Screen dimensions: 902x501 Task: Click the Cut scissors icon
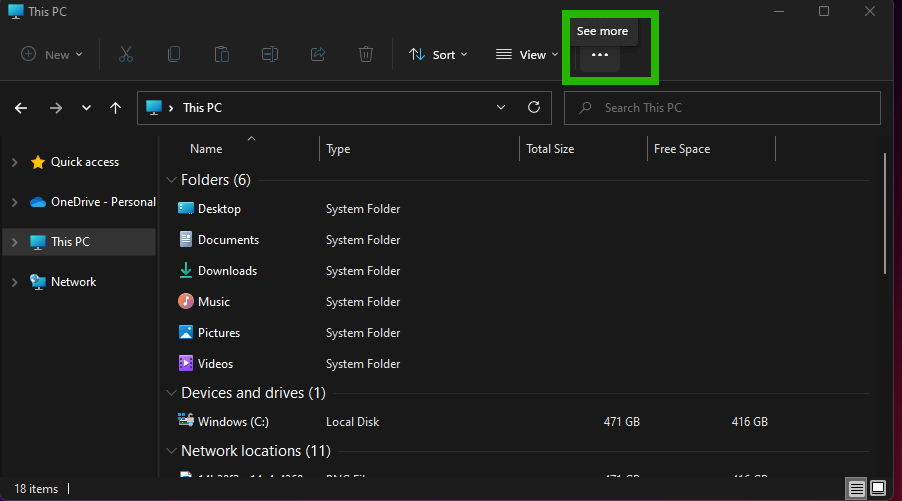click(125, 55)
